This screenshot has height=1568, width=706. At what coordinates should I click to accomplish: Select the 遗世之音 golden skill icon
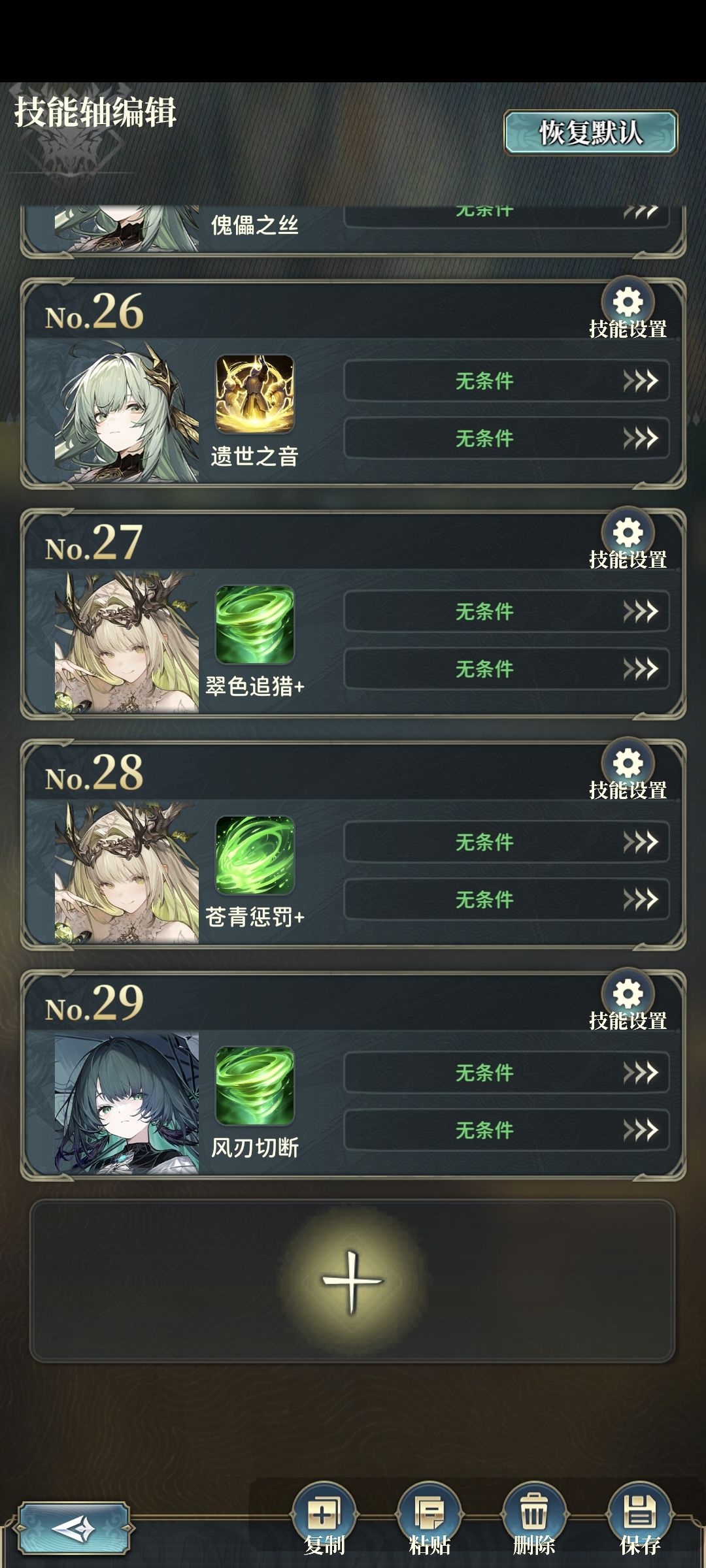coord(255,394)
